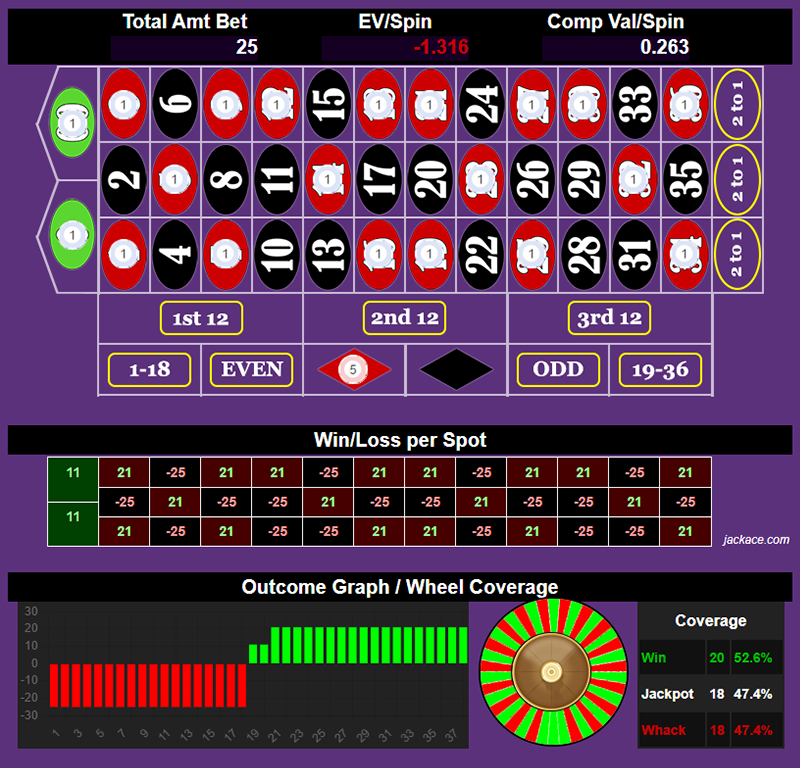Place a bet on black 2
Image resolution: width=800 pixels, height=768 pixels.
[x=124, y=179]
